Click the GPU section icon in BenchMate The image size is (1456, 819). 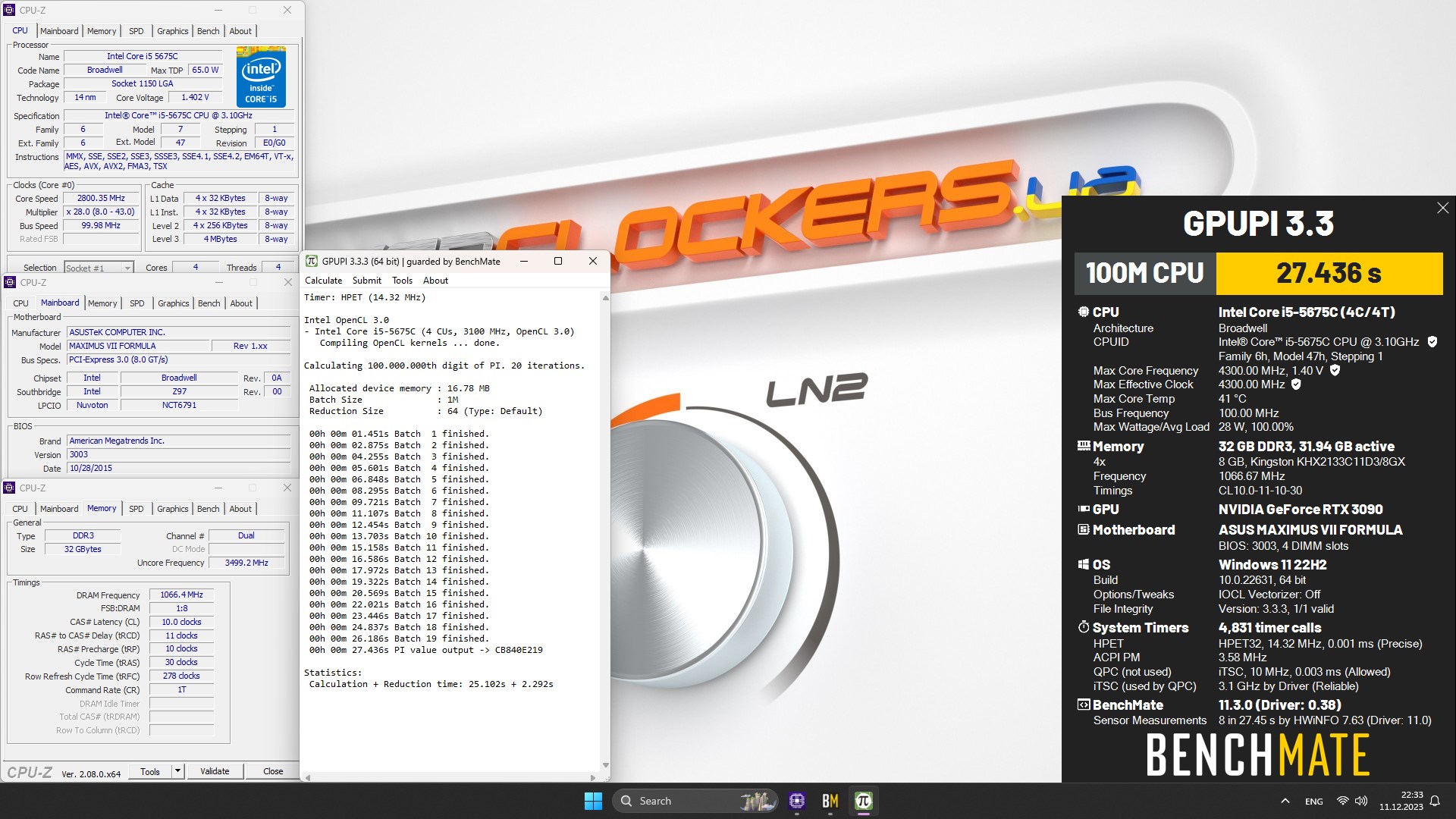[x=1083, y=509]
